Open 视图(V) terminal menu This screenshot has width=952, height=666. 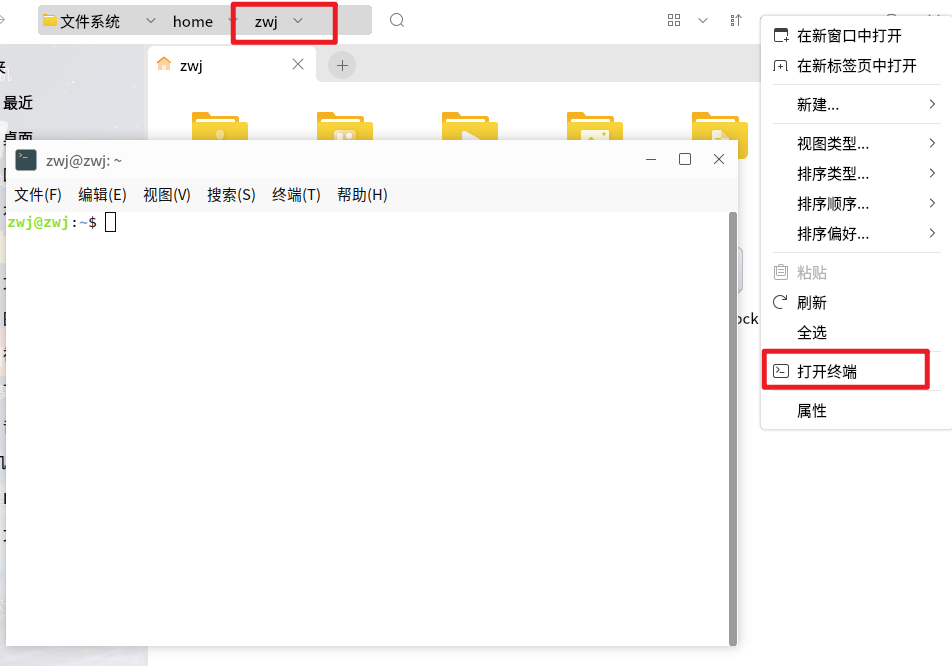[x=167, y=195]
